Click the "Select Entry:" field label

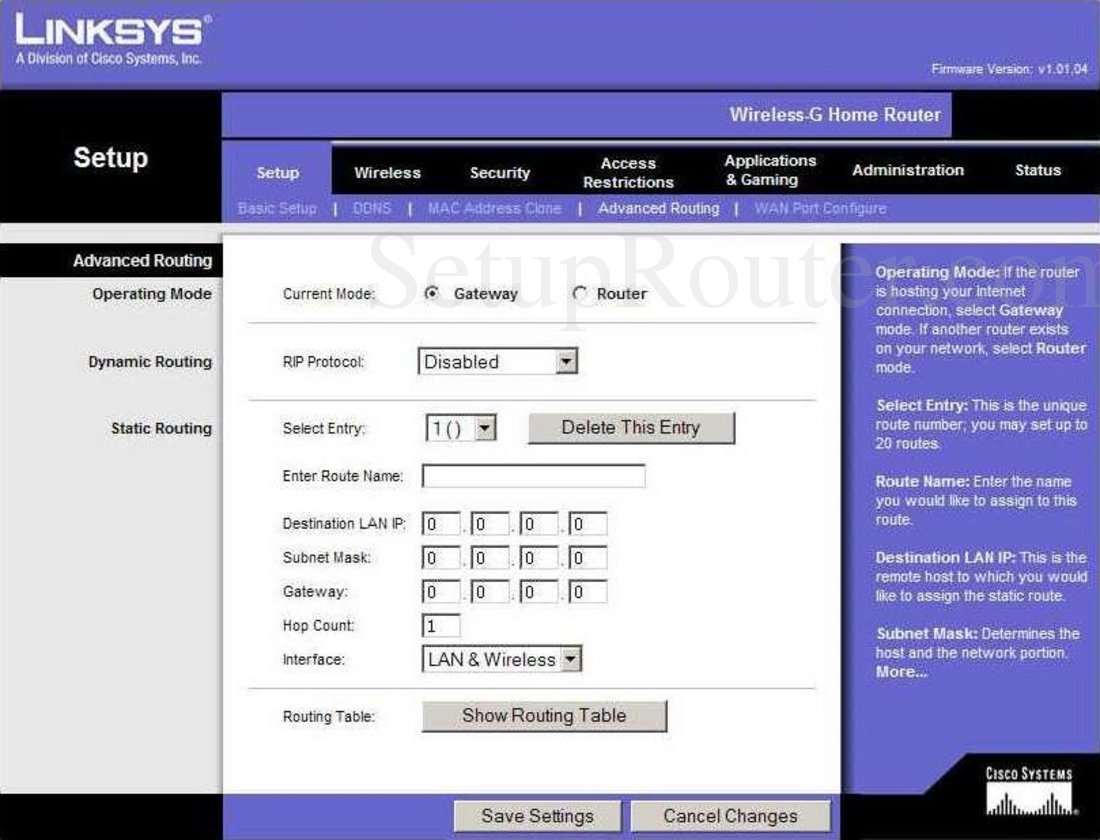click(324, 428)
